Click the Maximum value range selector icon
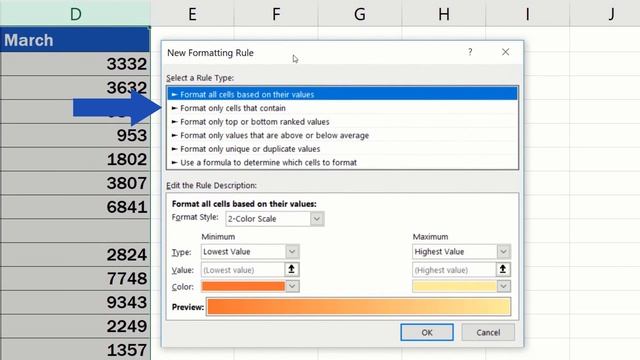Screen dimensions: 640x360 click(503, 269)
